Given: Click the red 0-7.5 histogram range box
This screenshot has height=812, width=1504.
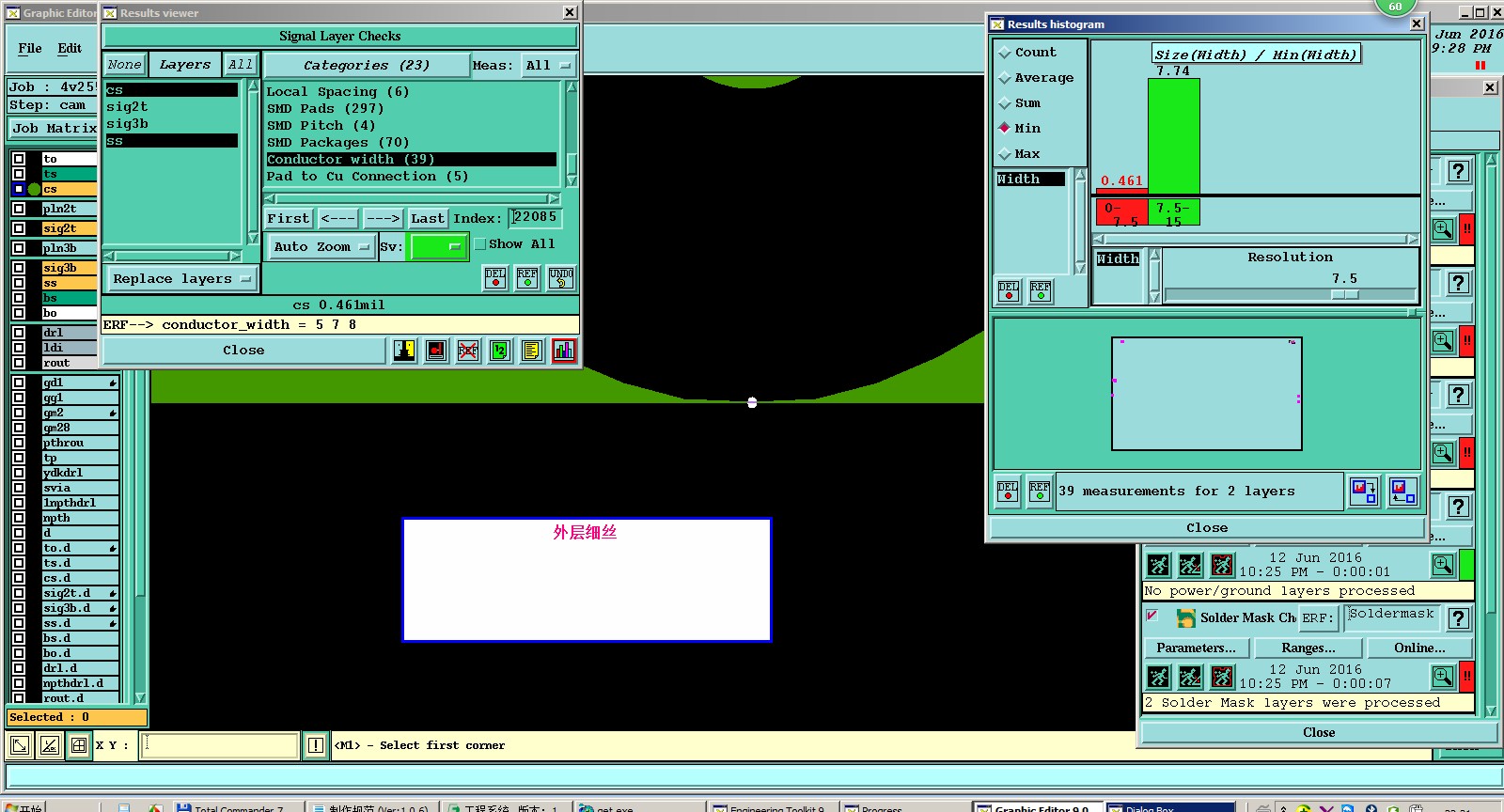Looking at the screenshot, I should [x=1121, y=212].
